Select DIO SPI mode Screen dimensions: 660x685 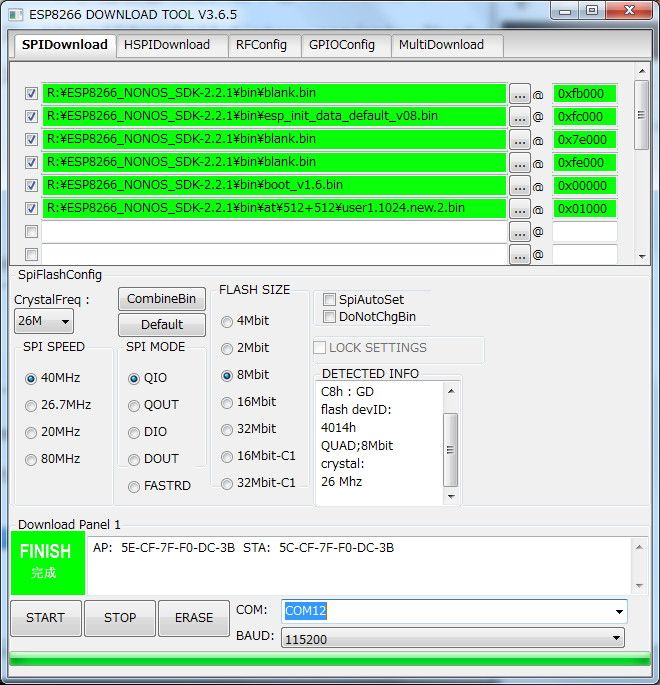(x=134, y=433)
